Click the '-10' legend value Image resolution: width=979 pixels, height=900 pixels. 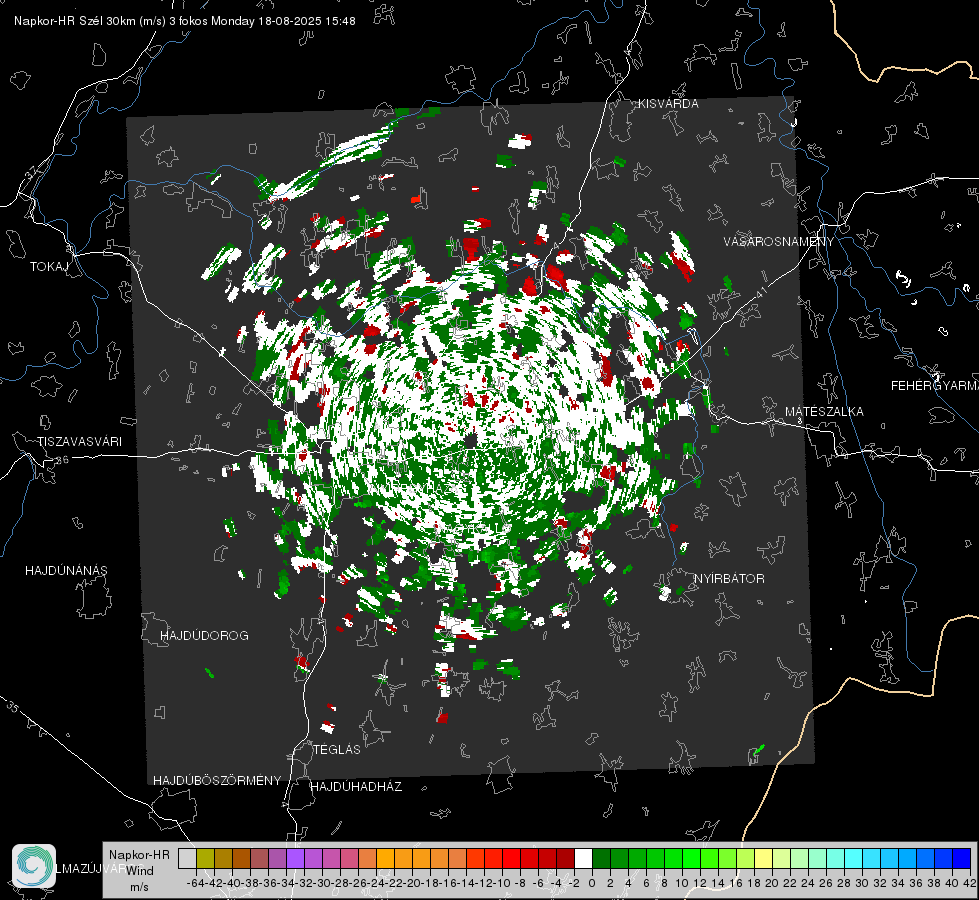(502, 883)
